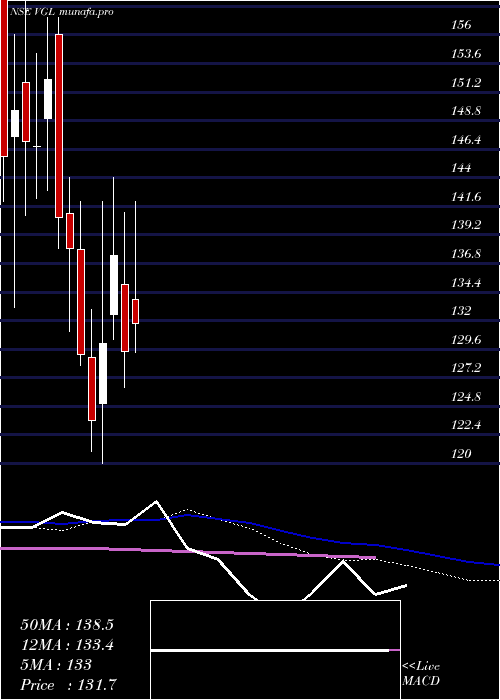Click the NSE VGL munafa.pro title text
This screenshot has width=500, height=700.
pyautogui.click(x=61, y=12)
